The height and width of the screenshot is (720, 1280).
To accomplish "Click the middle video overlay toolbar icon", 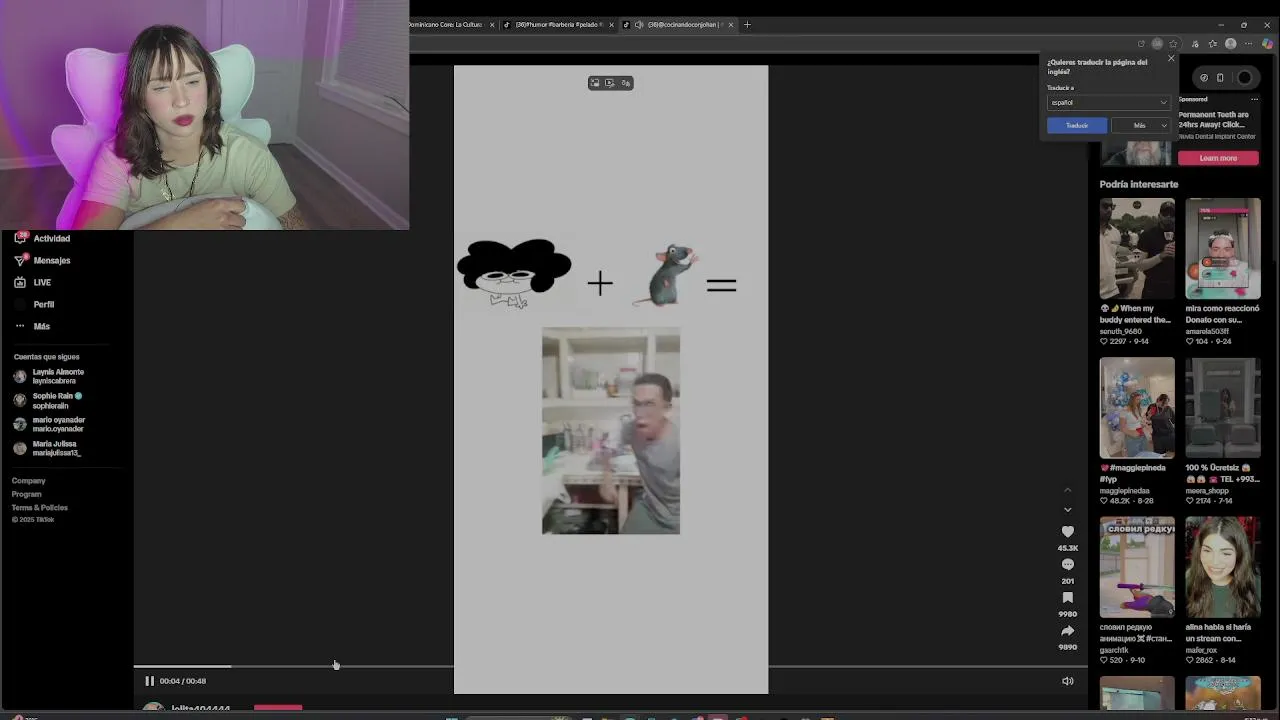I will [610, 83].
